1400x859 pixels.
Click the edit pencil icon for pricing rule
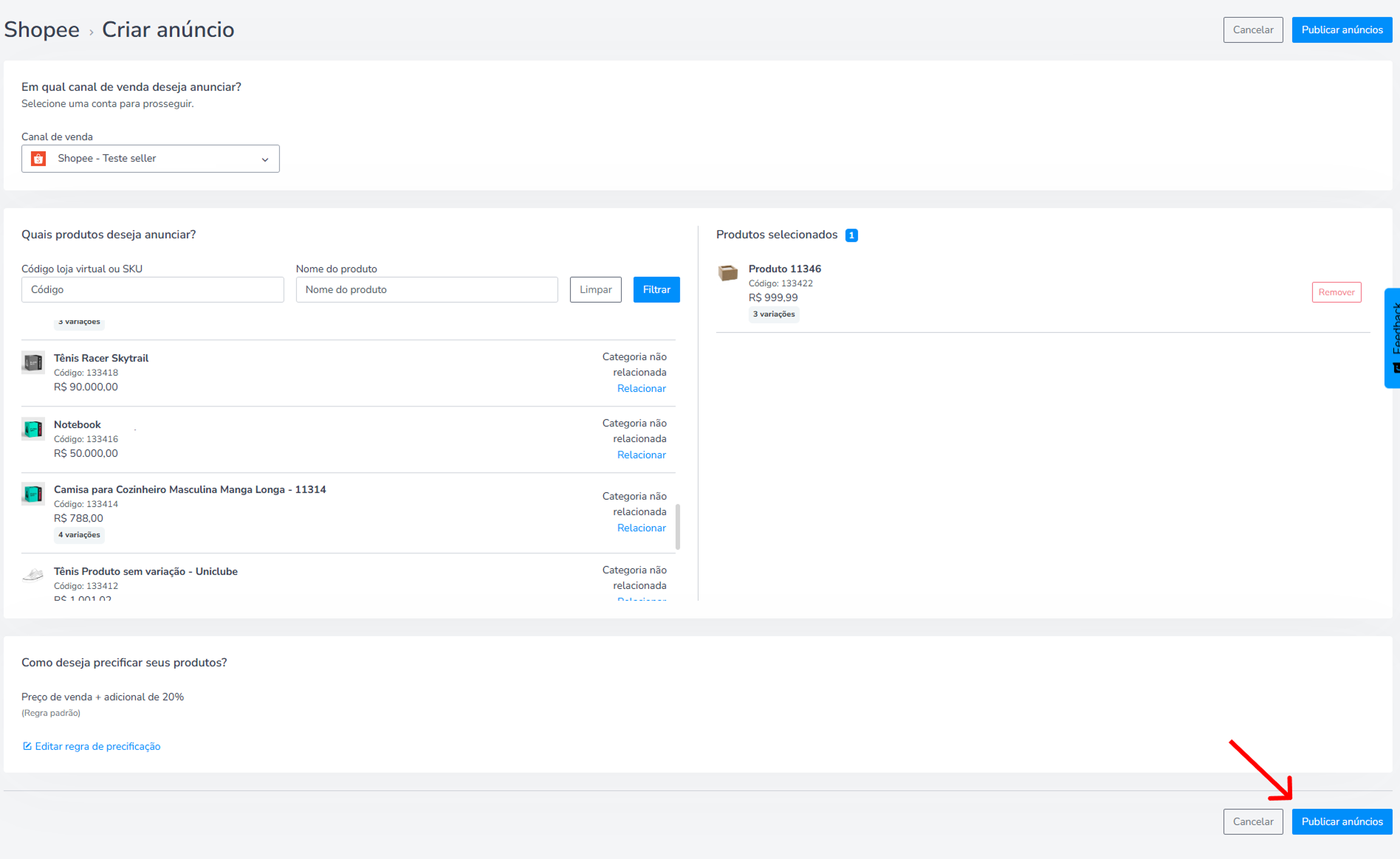(27, 746)
